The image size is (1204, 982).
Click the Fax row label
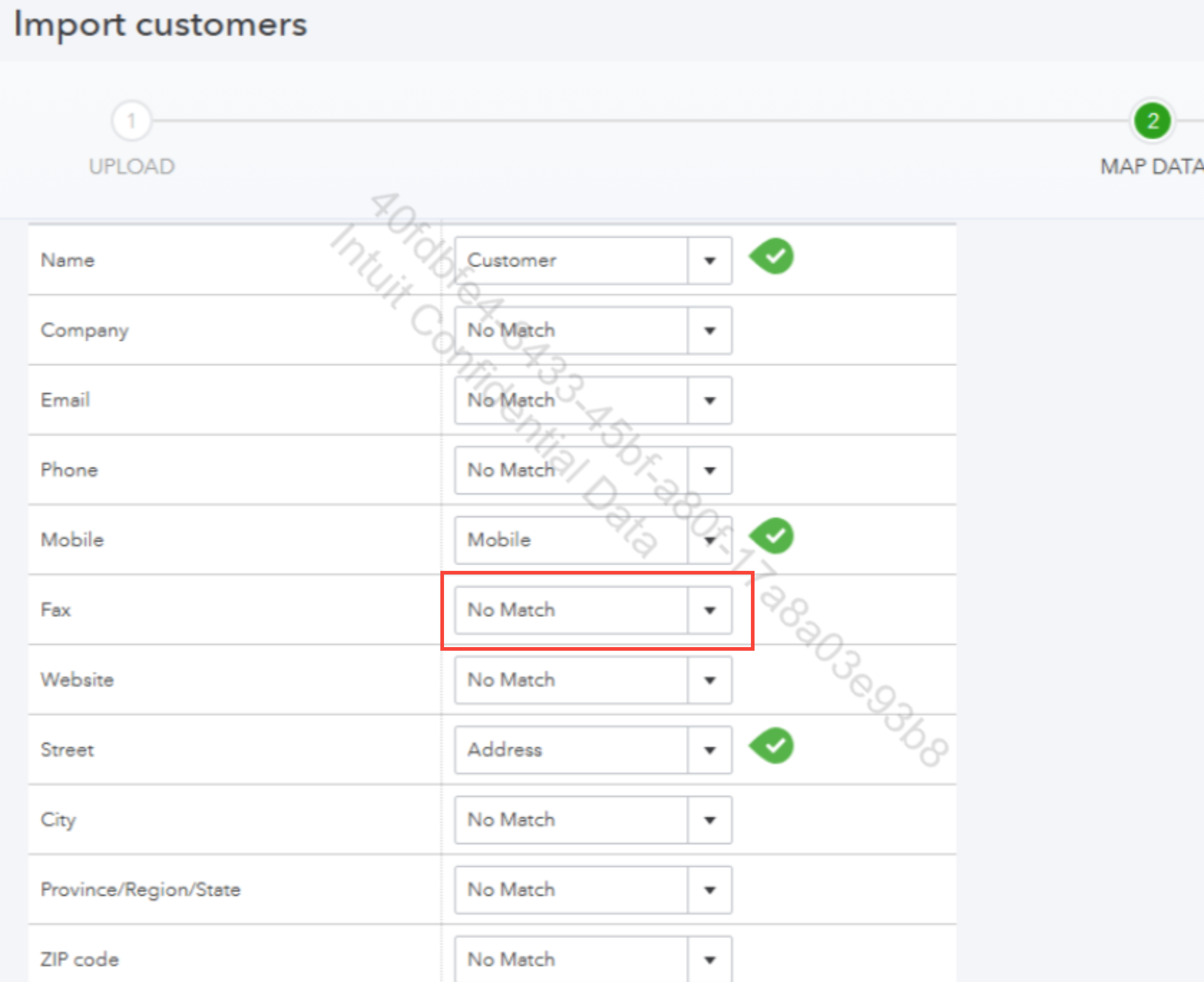(55, 610)
